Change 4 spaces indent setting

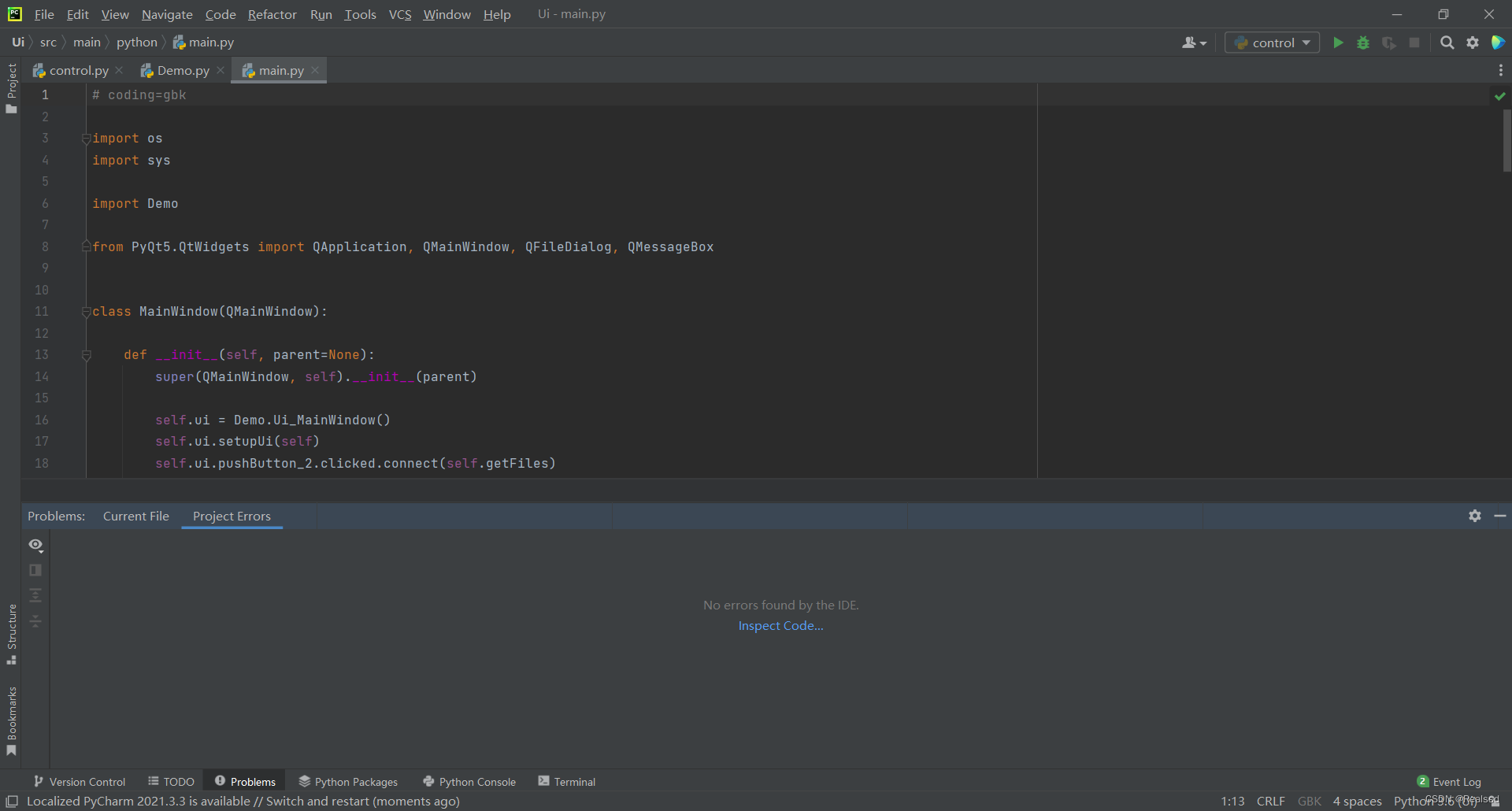1357,801
